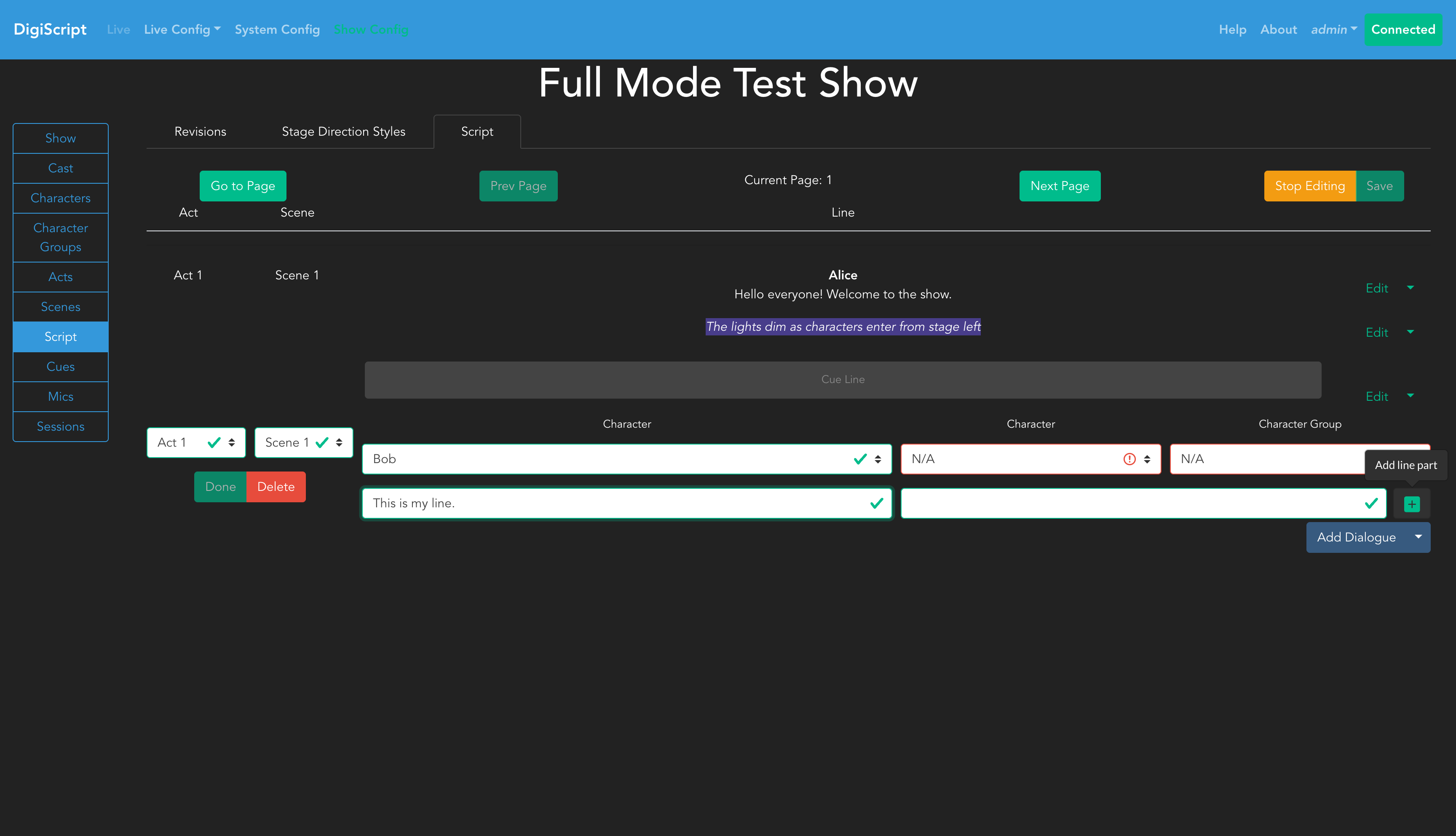Image resolution: width=1456 pixels, height=836 pixels.
Task: Open the Act 1 select dropdown
Action: (196, 442)
